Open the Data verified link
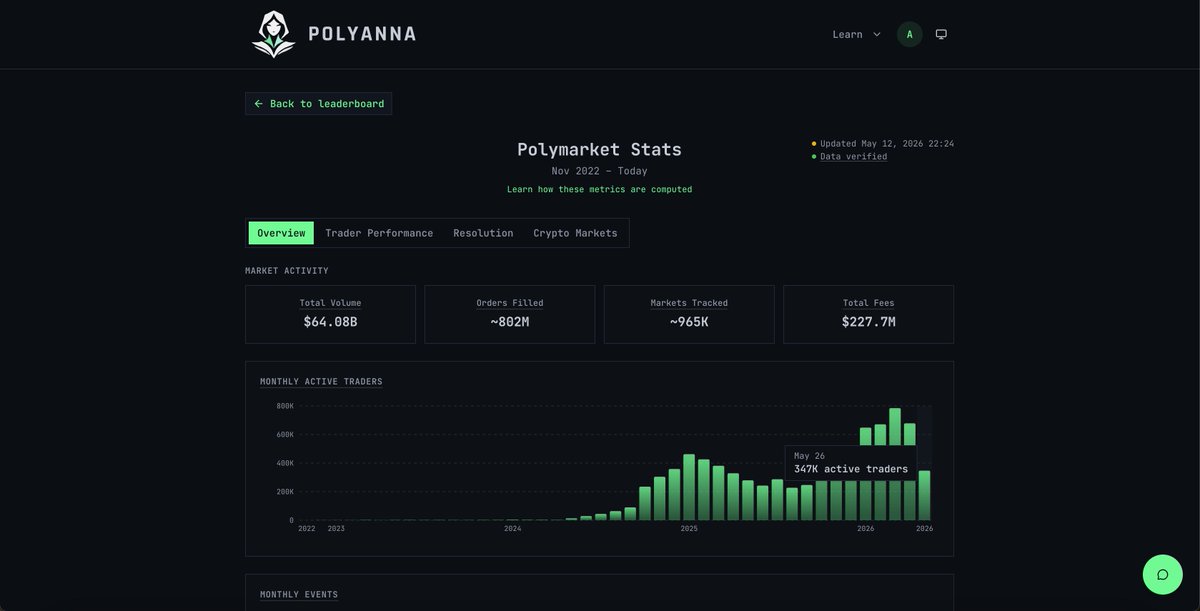The width and height of the screenshot is (1200, 611). click(x=853, y=157)
